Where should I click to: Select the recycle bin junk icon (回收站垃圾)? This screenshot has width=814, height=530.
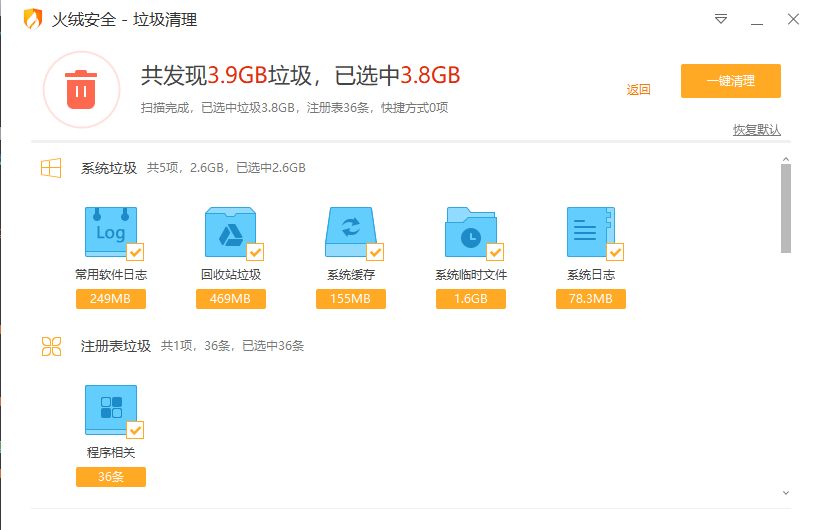[230, 232]
